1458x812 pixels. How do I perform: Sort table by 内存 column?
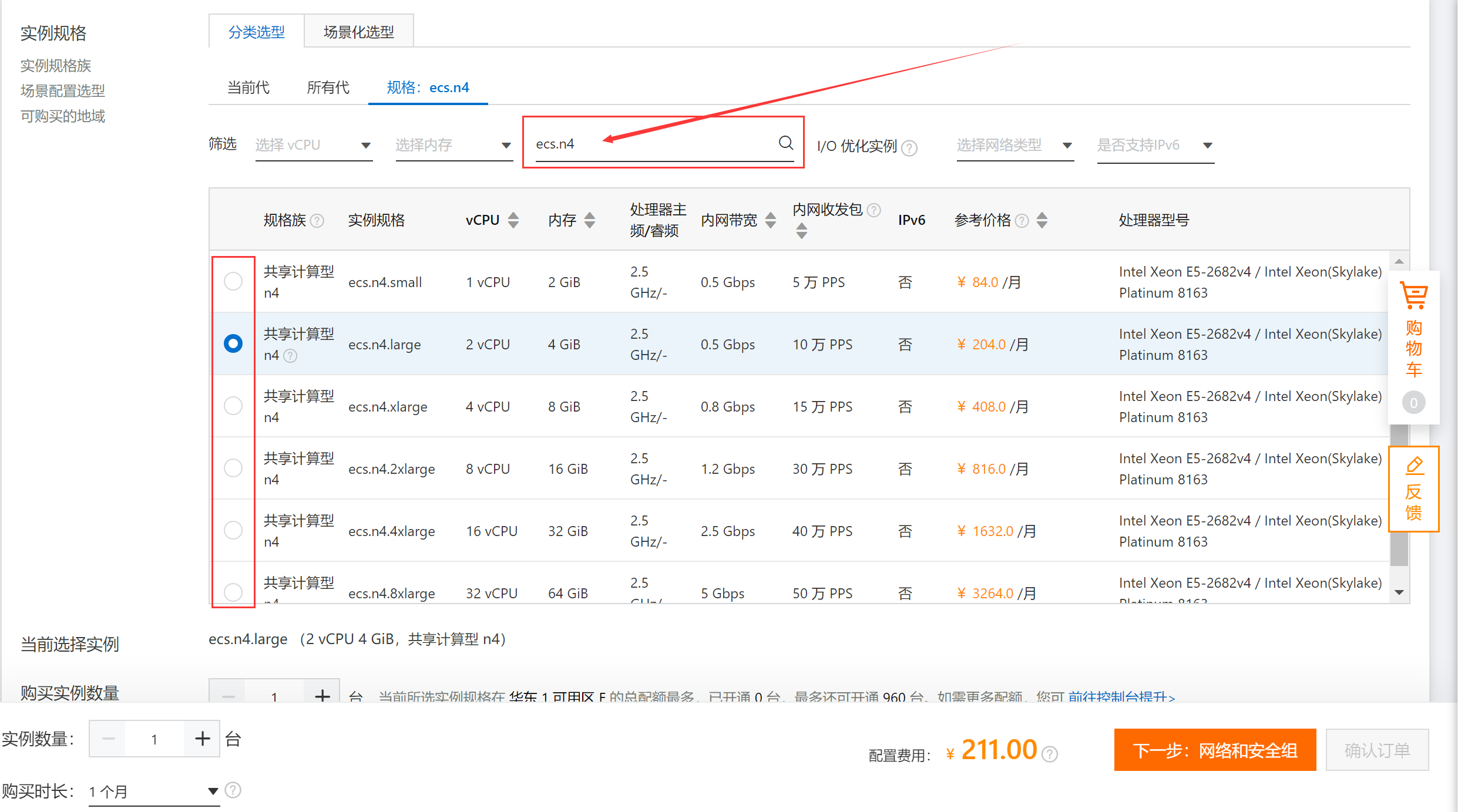(x=590, y=220)
